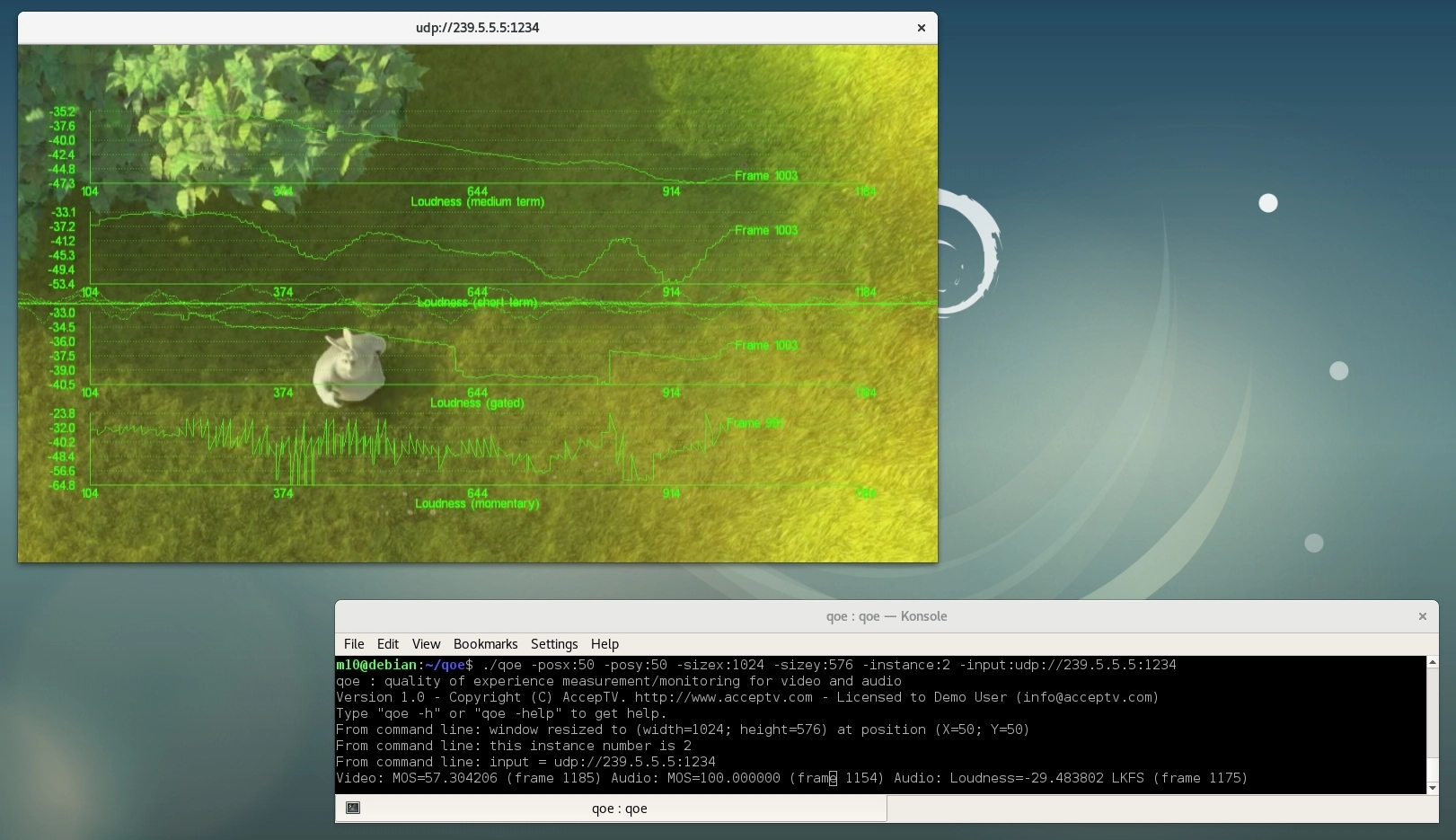Open the File menu in Konsole

click(x=354, y=644)
